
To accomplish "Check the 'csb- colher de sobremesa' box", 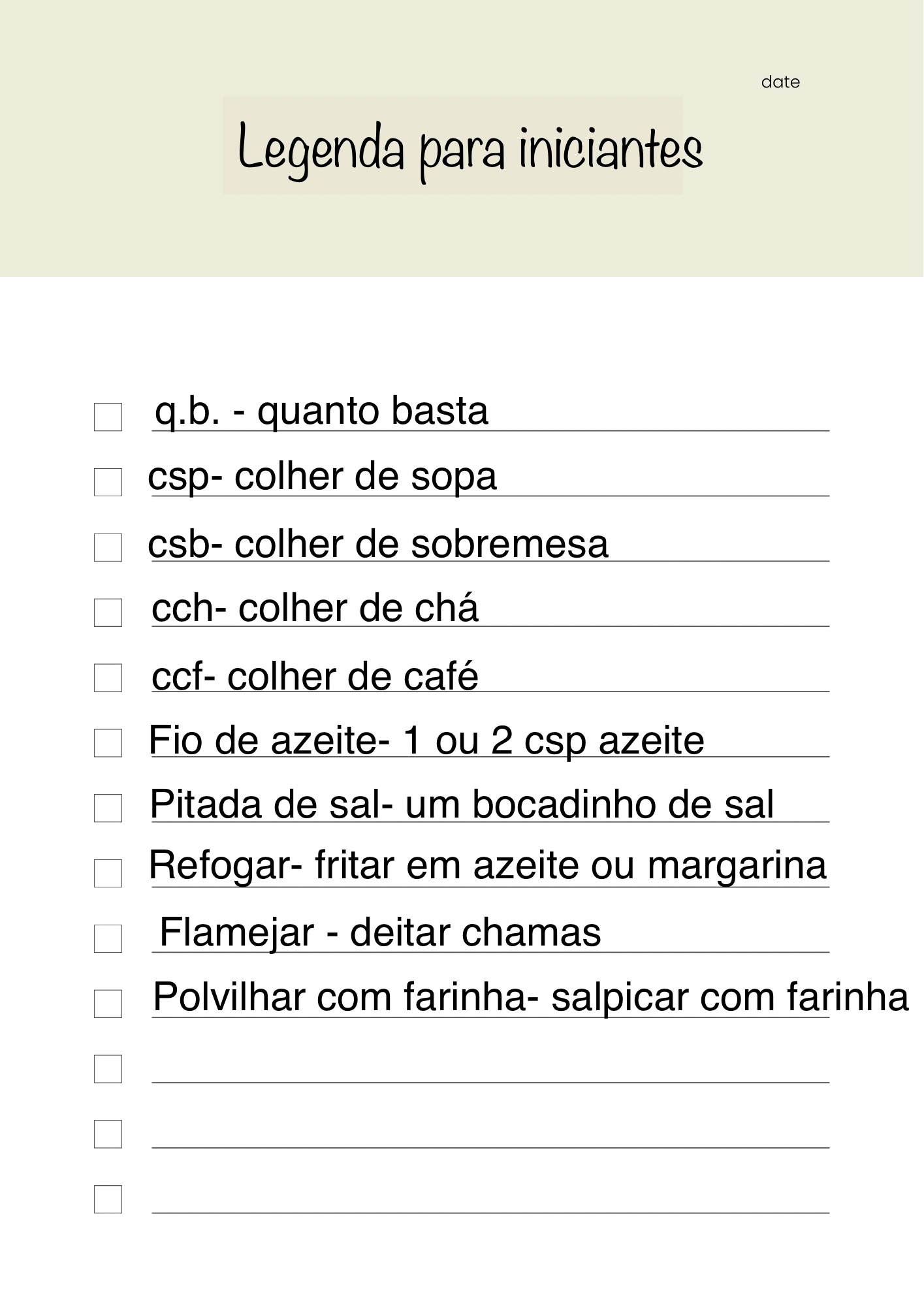I will 108,547.
